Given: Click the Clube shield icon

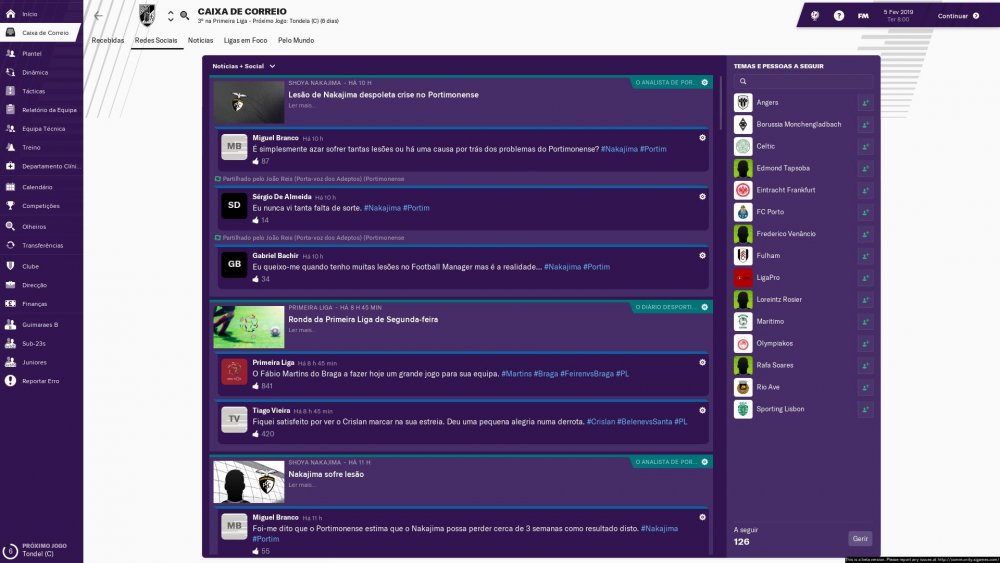Looking at the screenshot, I should [x=10, y=266].
